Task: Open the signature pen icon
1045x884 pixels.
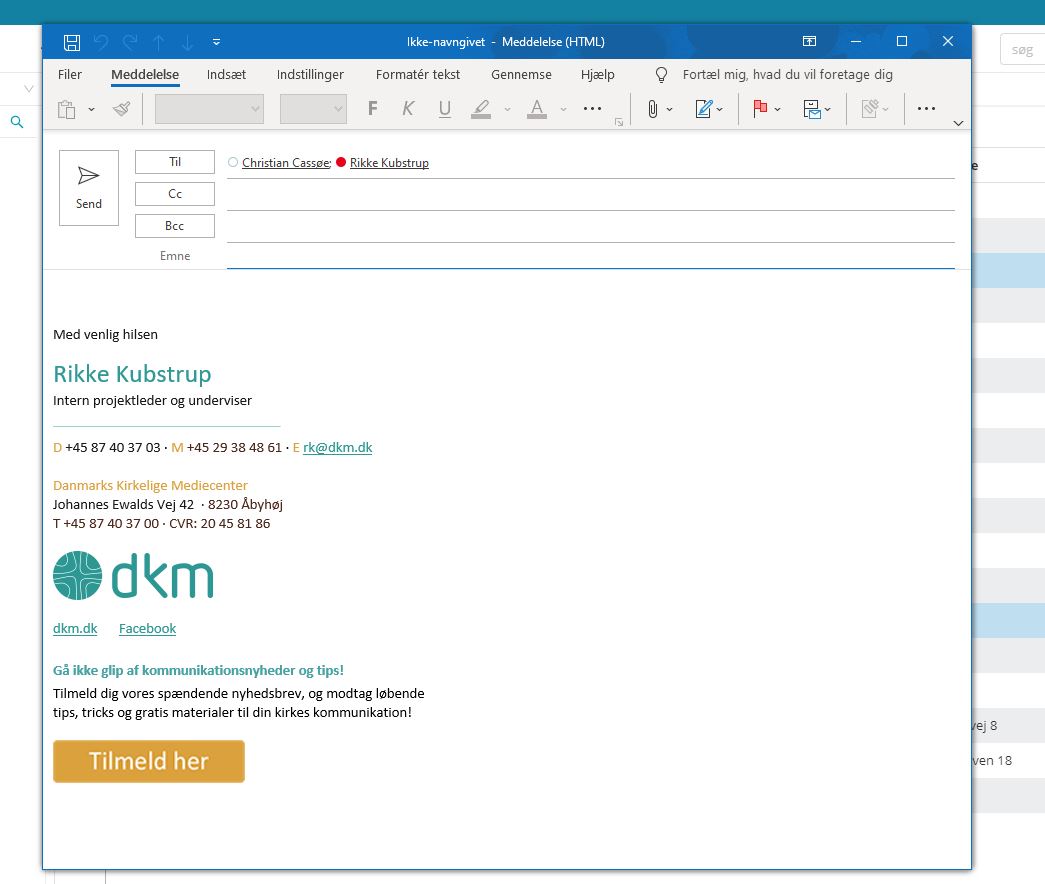Action: [x=704, y=109]
